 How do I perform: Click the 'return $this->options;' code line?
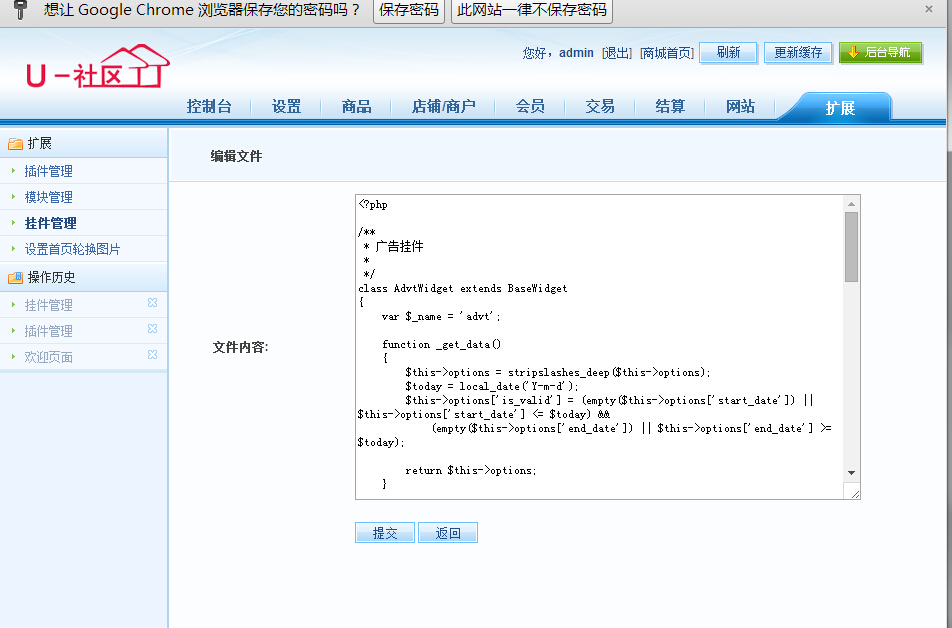tap(471, 470)
